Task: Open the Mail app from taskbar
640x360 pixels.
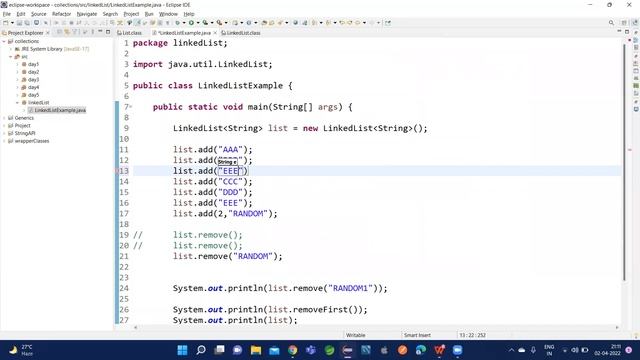Action: (x=274, y=350)
